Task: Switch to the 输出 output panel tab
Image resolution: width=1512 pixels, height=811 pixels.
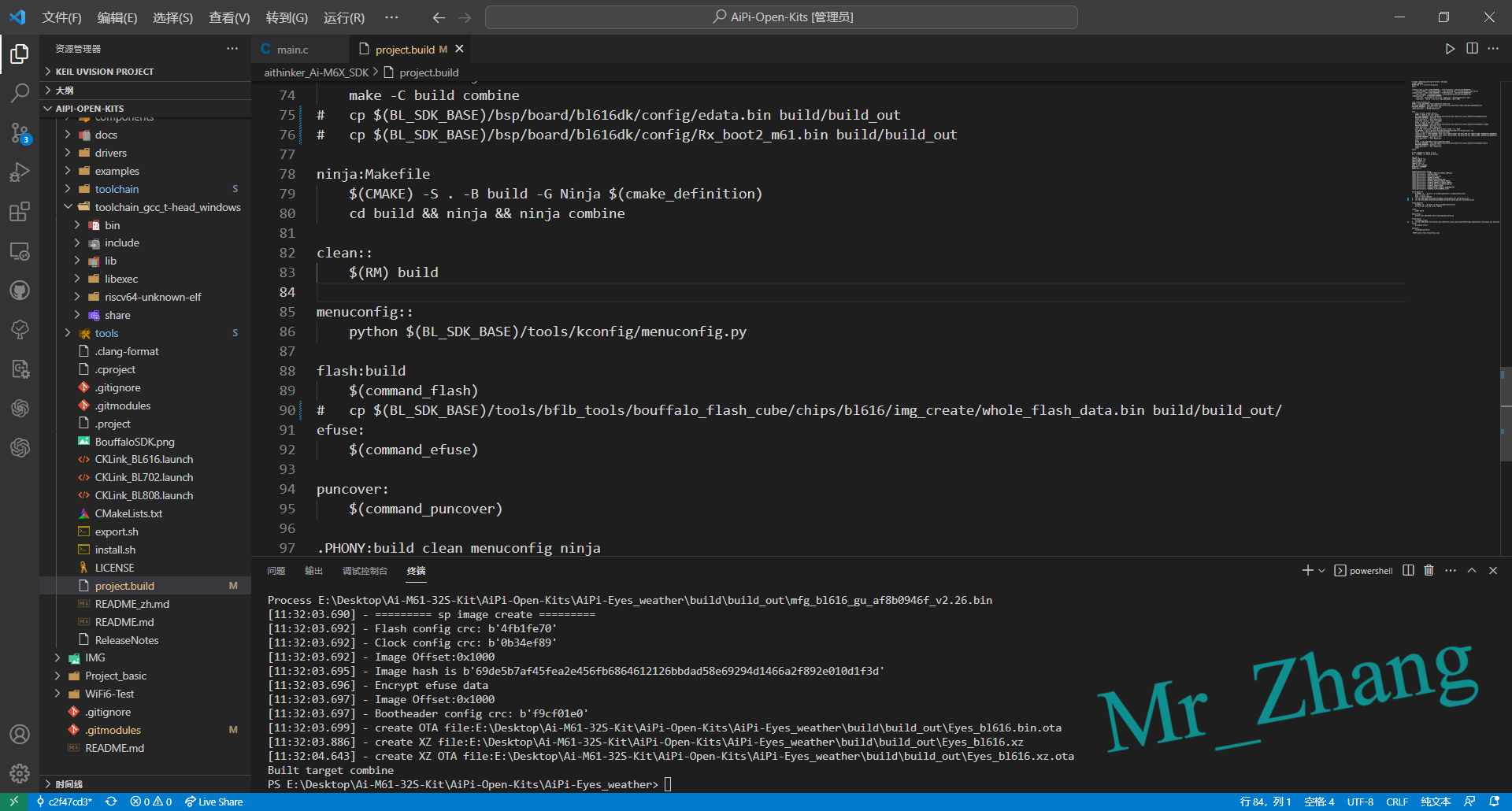Action: [313, 571]
